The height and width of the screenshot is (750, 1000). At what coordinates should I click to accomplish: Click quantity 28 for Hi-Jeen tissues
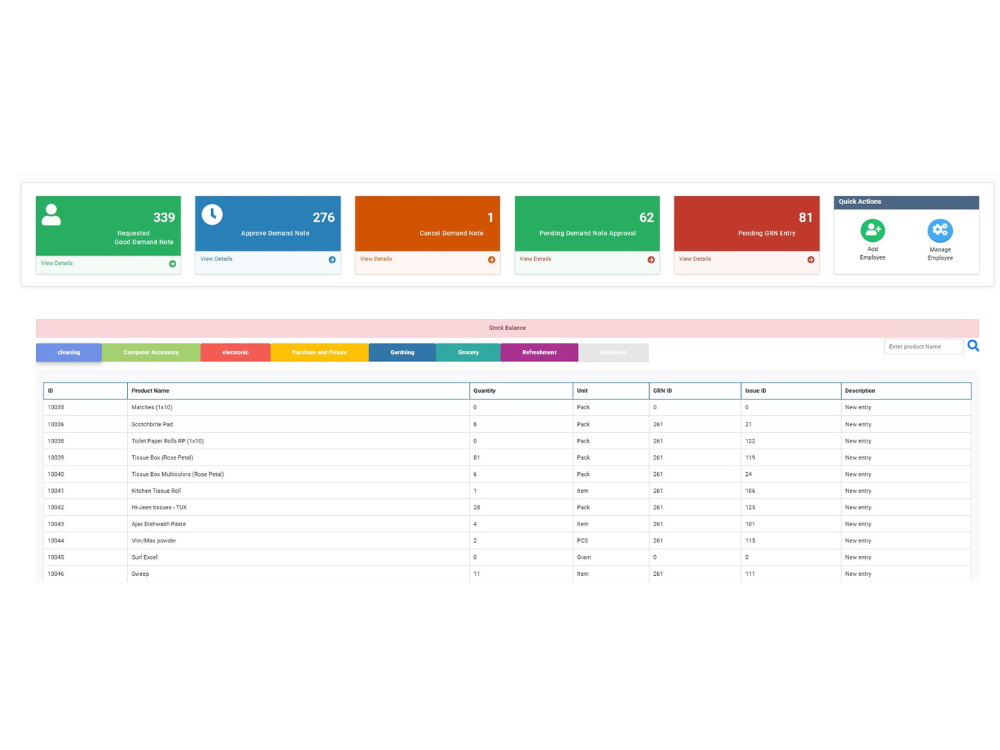tap(476, 507)
